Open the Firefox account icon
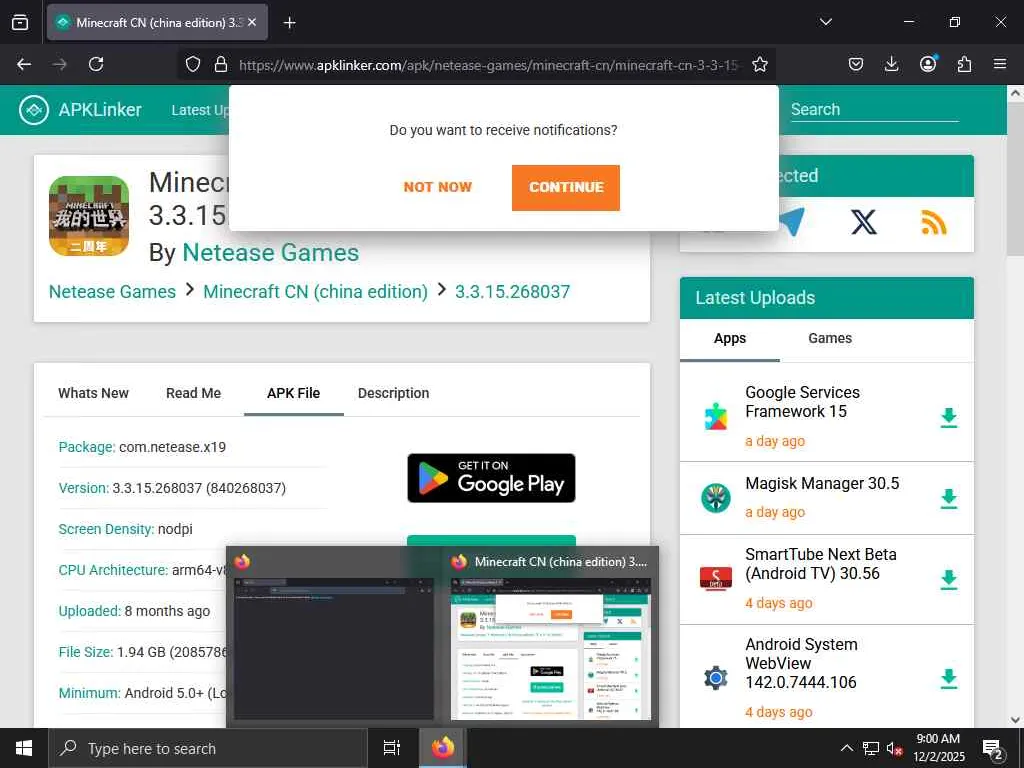 click(928, 63)
